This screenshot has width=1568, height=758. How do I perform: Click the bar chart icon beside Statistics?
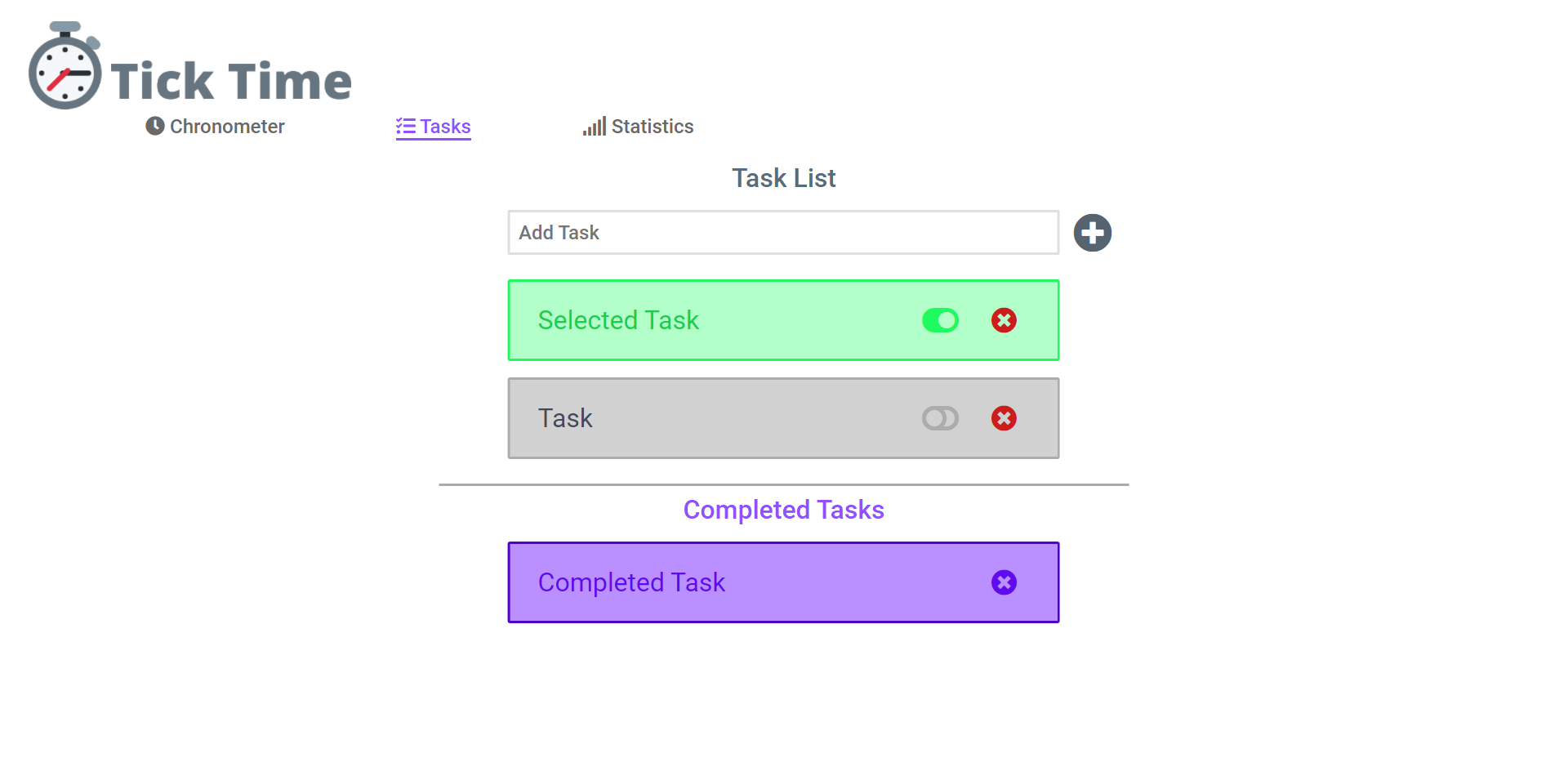coord(595,126)
